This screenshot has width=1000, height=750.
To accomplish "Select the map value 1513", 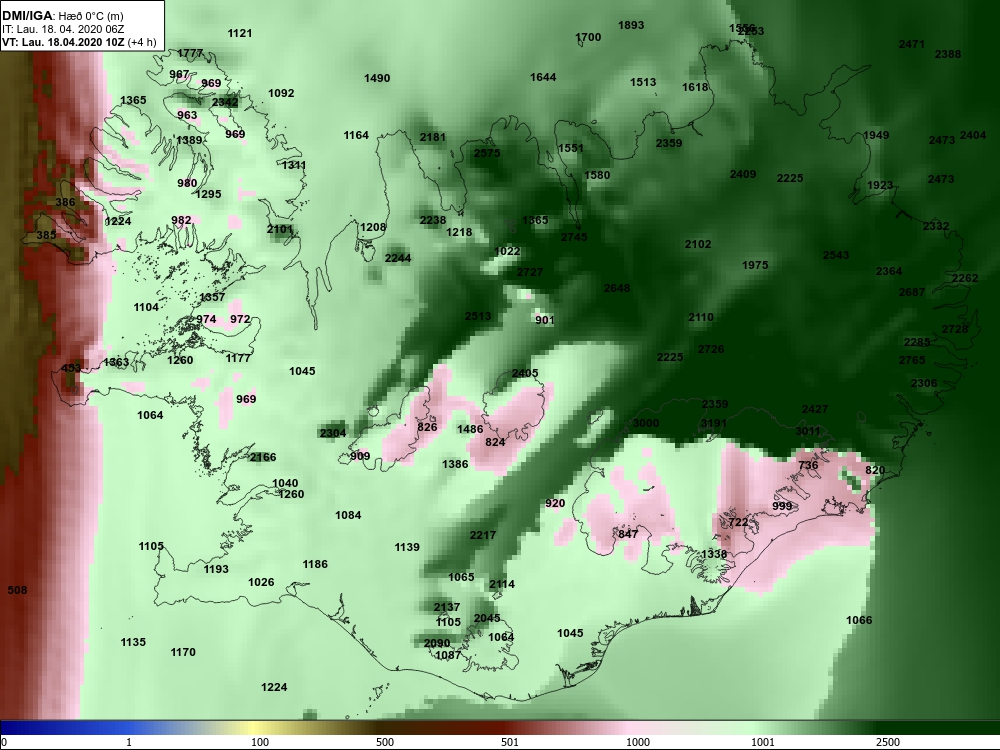I will tap(643, 82).
